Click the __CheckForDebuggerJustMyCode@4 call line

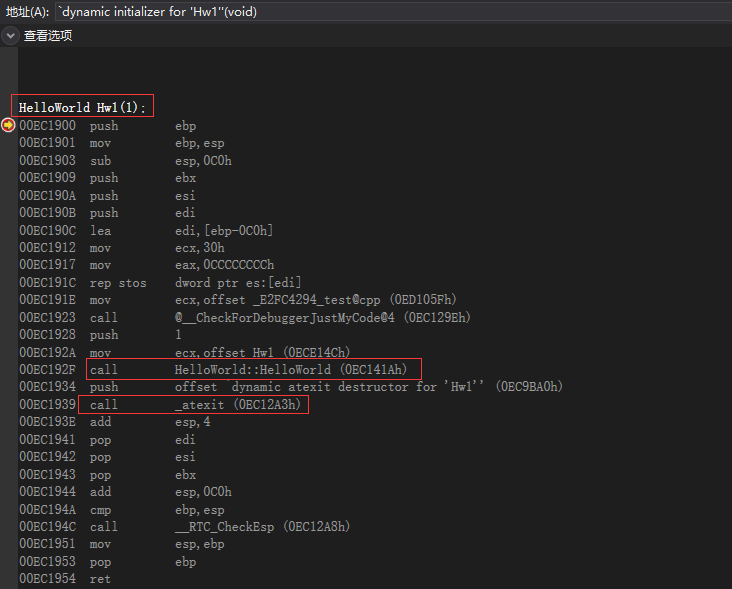[245, 318]
